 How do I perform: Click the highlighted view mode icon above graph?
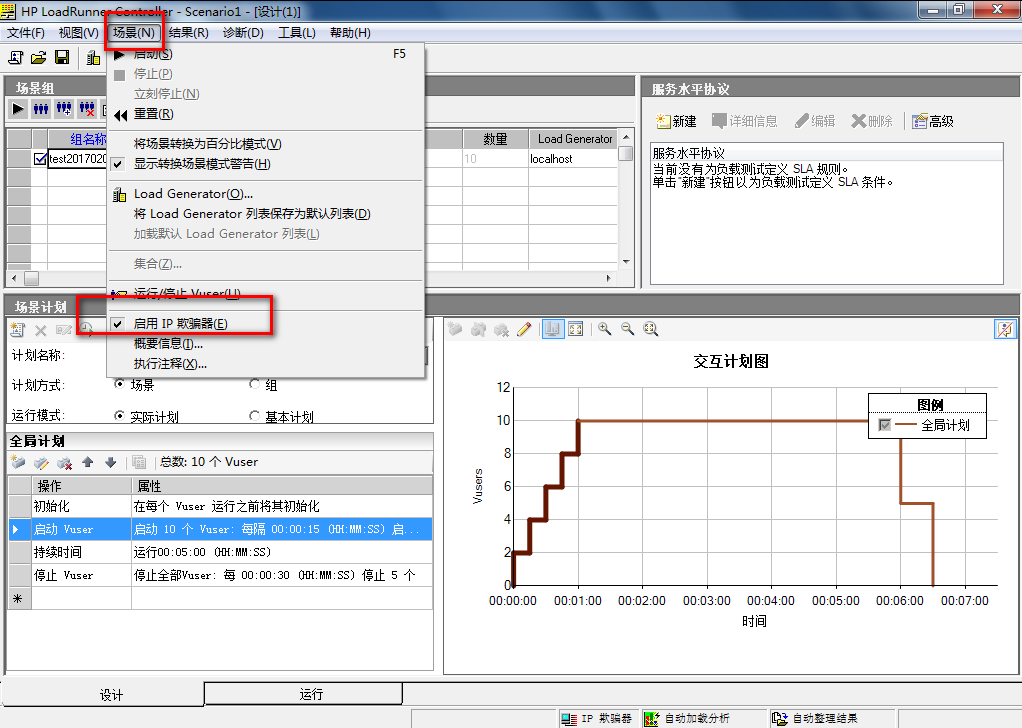553,329
